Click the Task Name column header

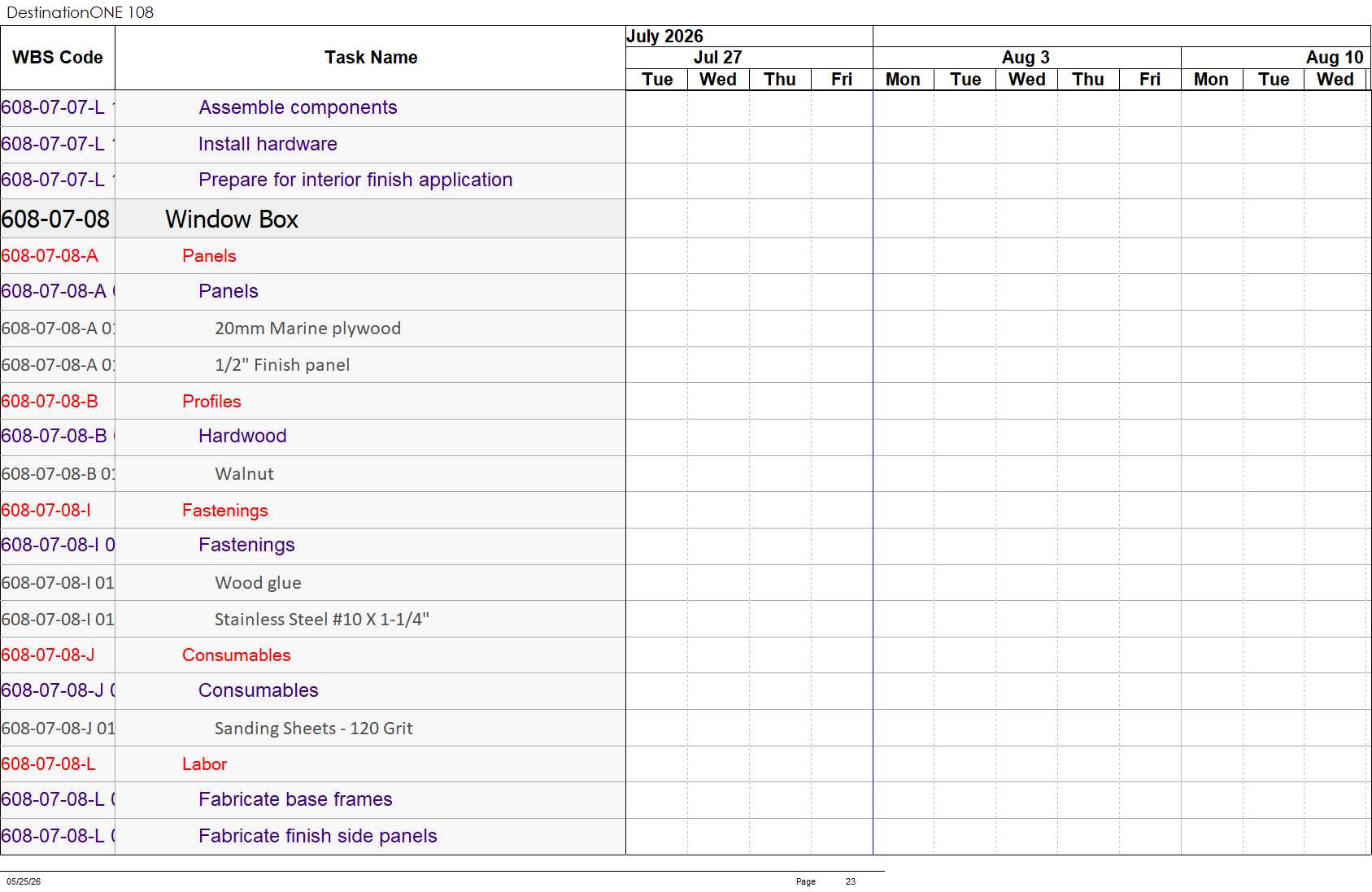[371, 58]
